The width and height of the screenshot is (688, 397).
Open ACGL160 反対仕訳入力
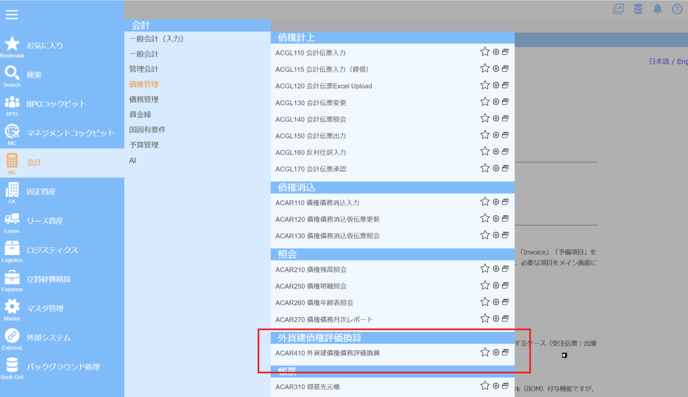(x=310, y=153)
